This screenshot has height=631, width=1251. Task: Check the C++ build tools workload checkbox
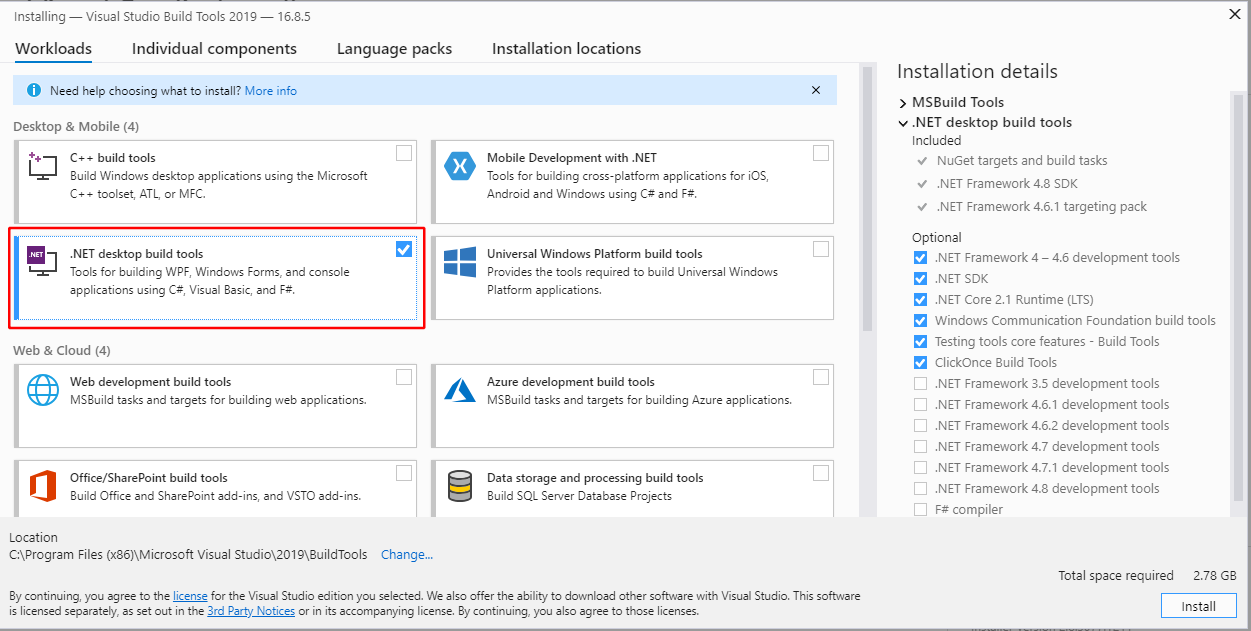tap(403, 153)
